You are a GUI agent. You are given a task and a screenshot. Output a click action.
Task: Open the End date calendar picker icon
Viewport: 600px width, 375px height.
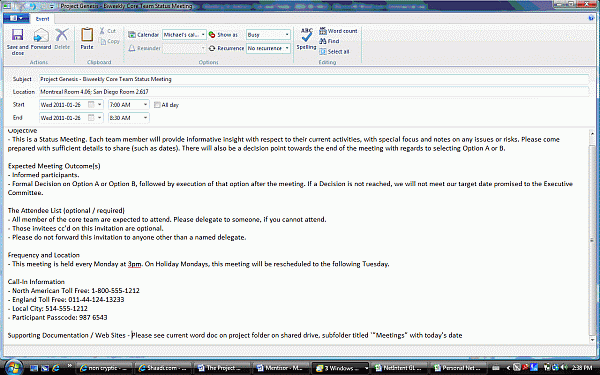coord(91,117)
